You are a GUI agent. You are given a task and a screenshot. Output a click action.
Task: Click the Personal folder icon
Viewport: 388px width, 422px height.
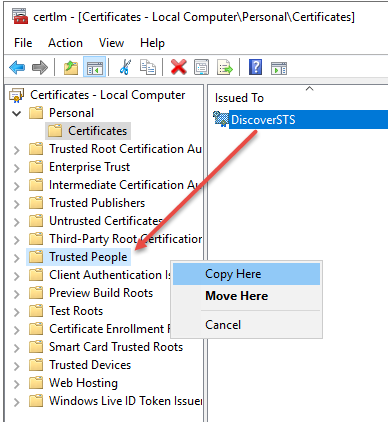[36, 113]
